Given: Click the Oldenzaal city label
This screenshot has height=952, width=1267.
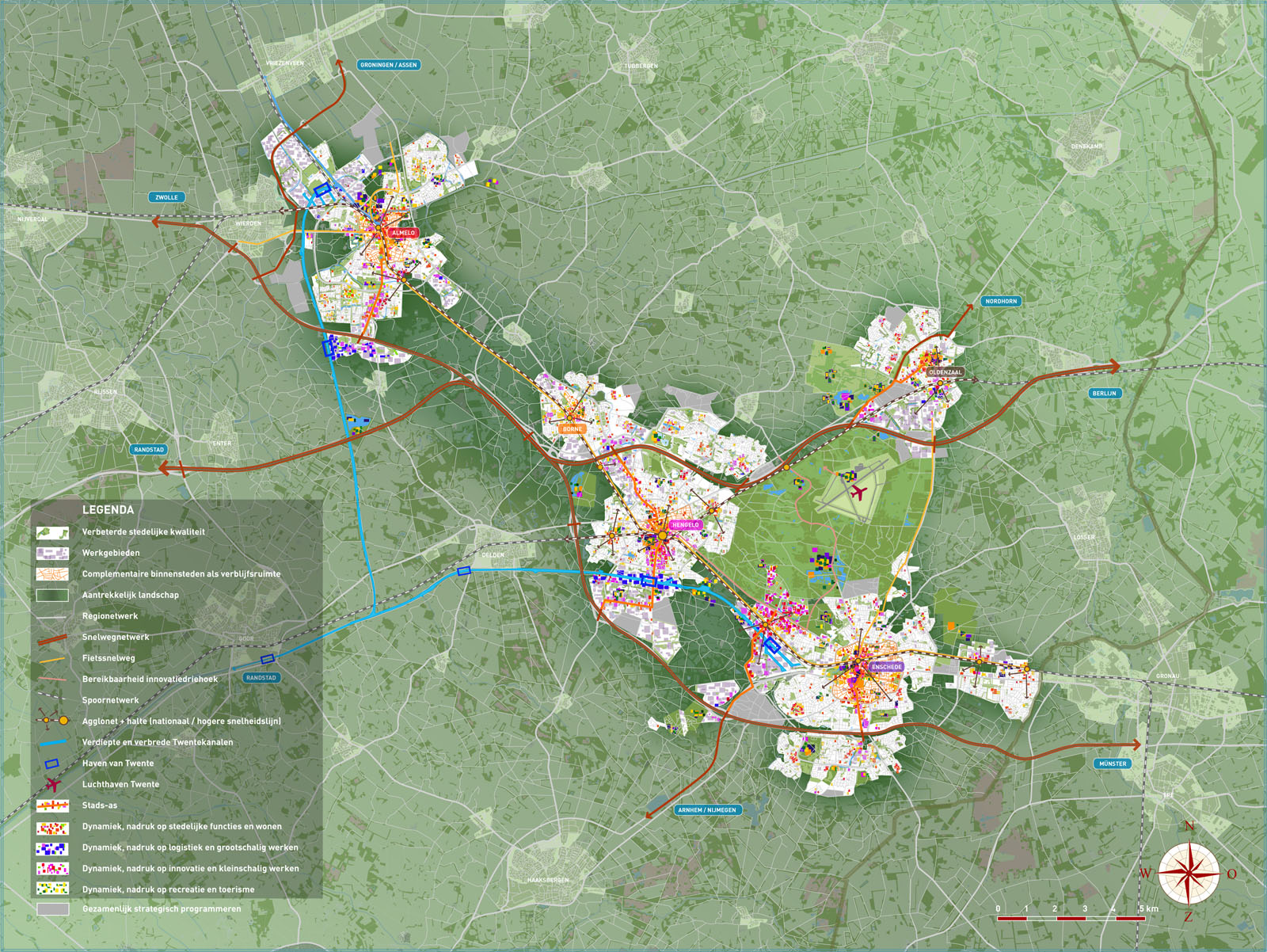Looking at the screenshot, I should click(945, 372).
